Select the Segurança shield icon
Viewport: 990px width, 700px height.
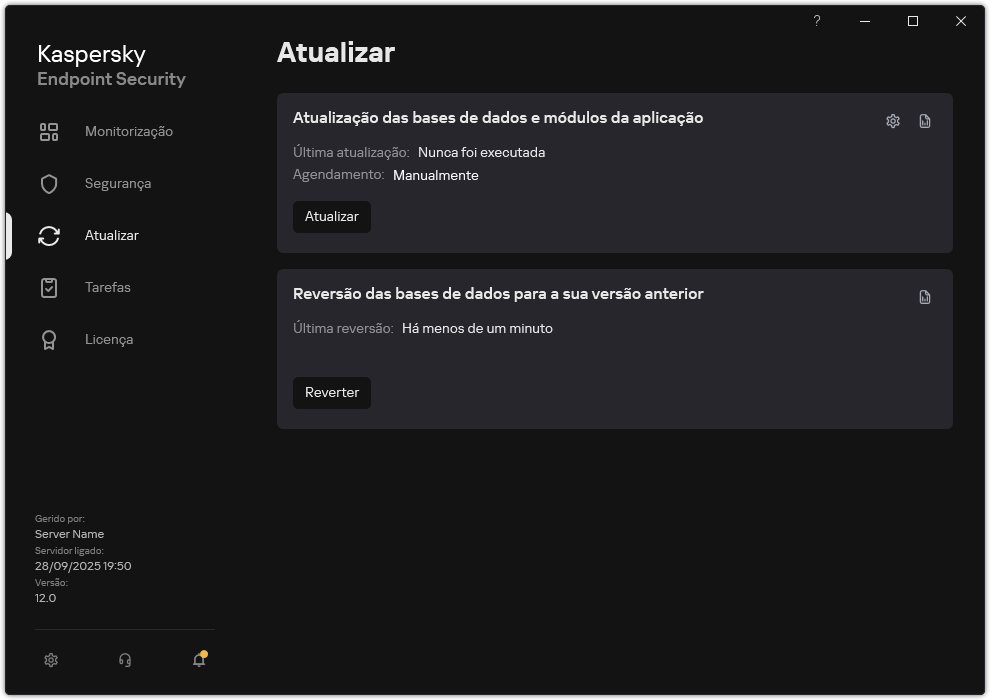[48, 183]
